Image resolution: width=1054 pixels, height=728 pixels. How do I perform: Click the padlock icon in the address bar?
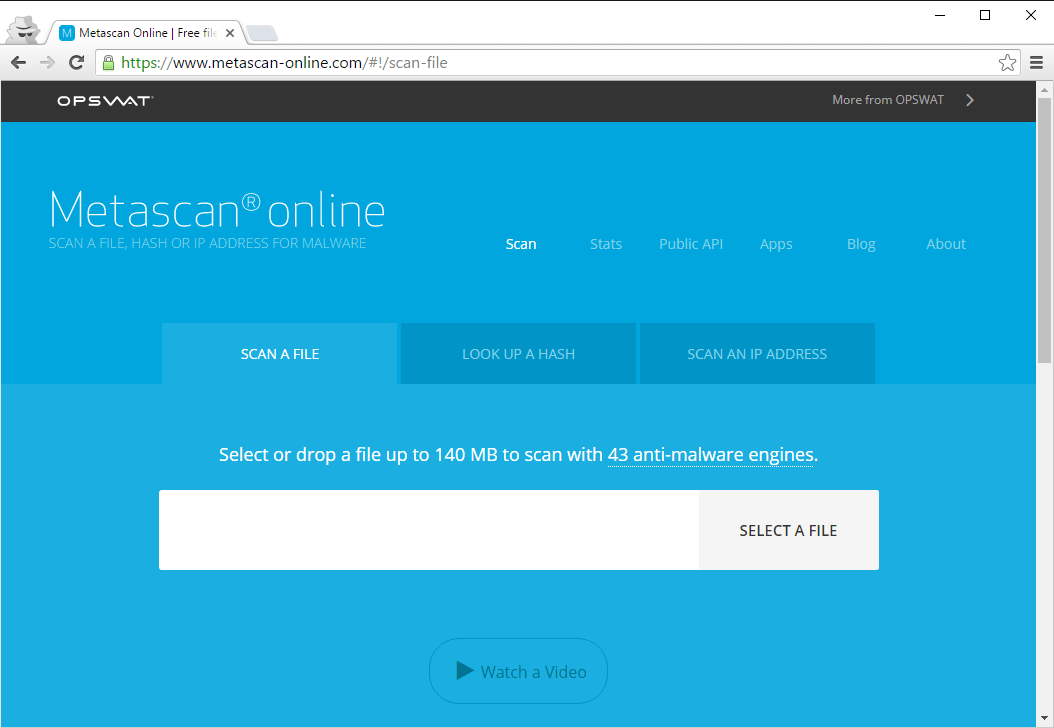click(107, 61)
